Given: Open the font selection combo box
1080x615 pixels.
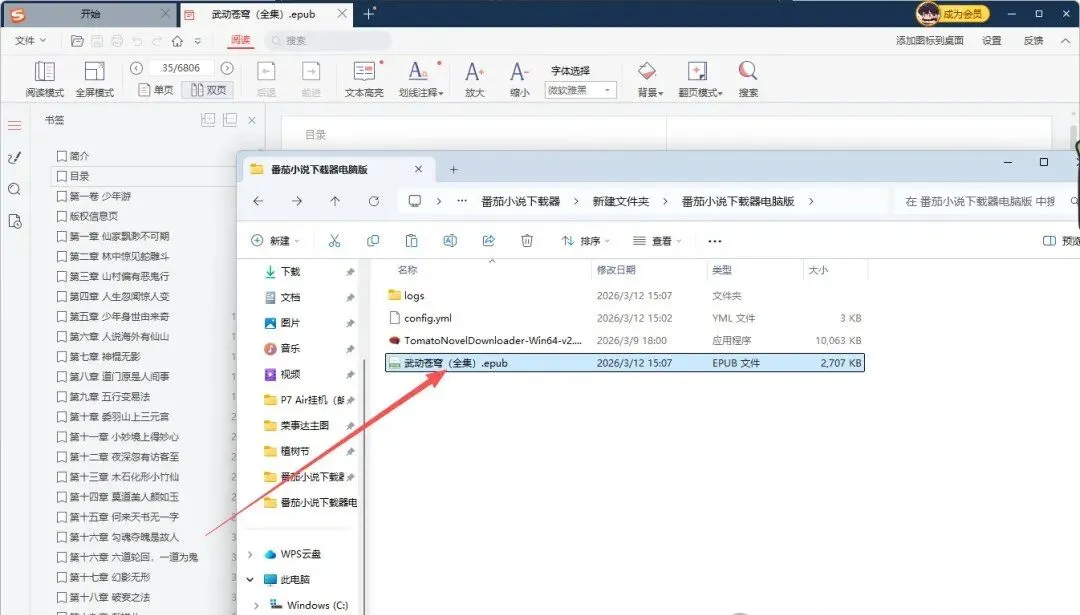Looking at the screenshot, I should pos(580,90).
